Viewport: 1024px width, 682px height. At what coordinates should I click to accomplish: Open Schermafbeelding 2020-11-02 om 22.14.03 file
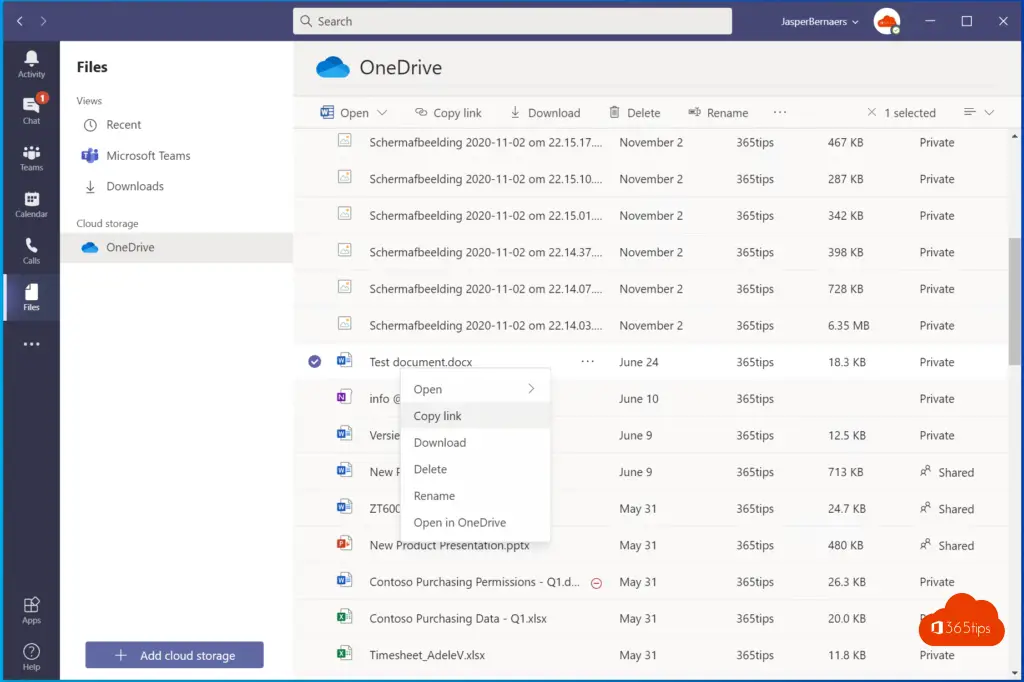click(485, 325)
